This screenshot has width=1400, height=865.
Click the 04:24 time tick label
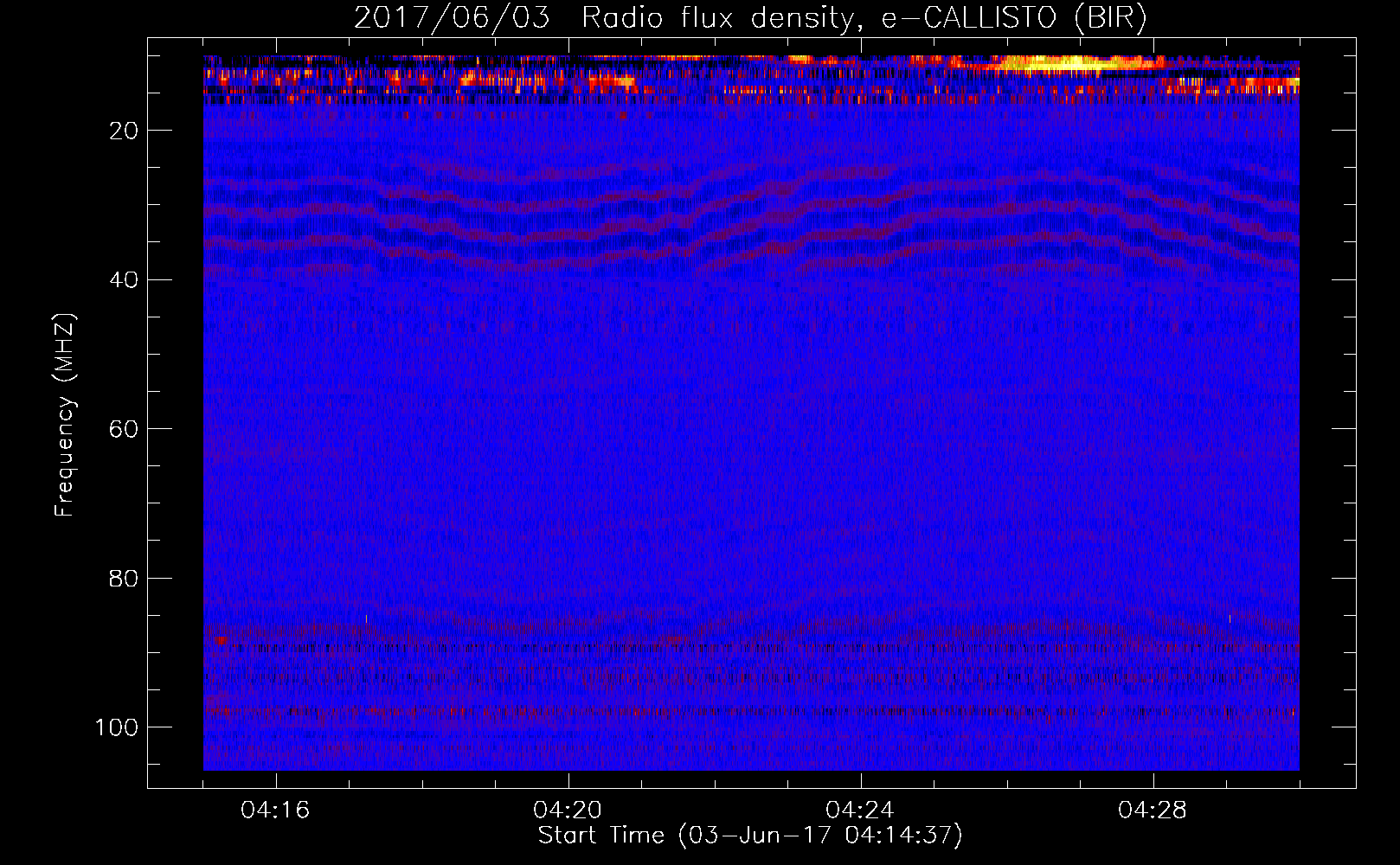pos(860,811)
